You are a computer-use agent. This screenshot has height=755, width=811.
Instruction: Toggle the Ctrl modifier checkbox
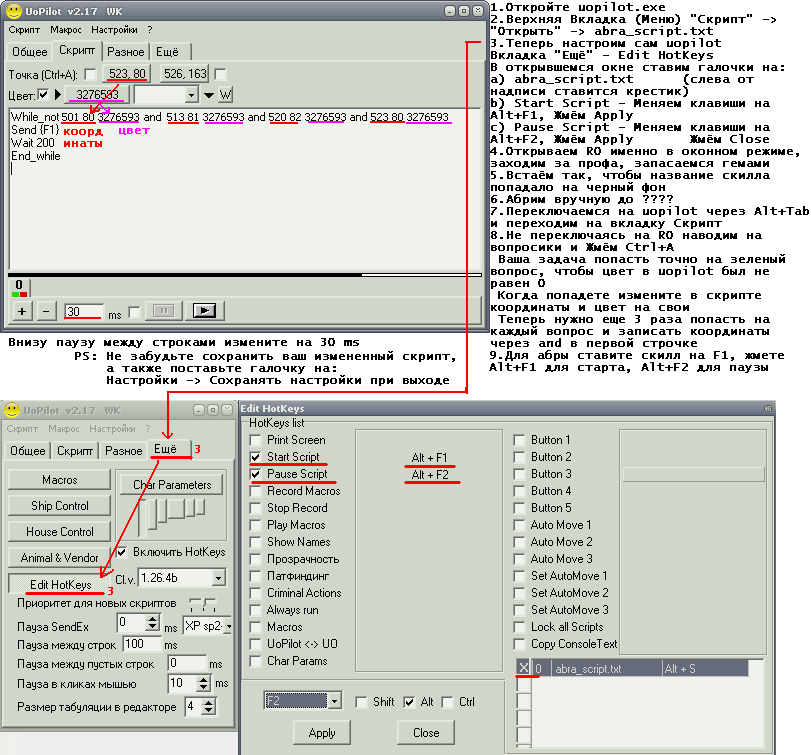(x=447, y=702)
